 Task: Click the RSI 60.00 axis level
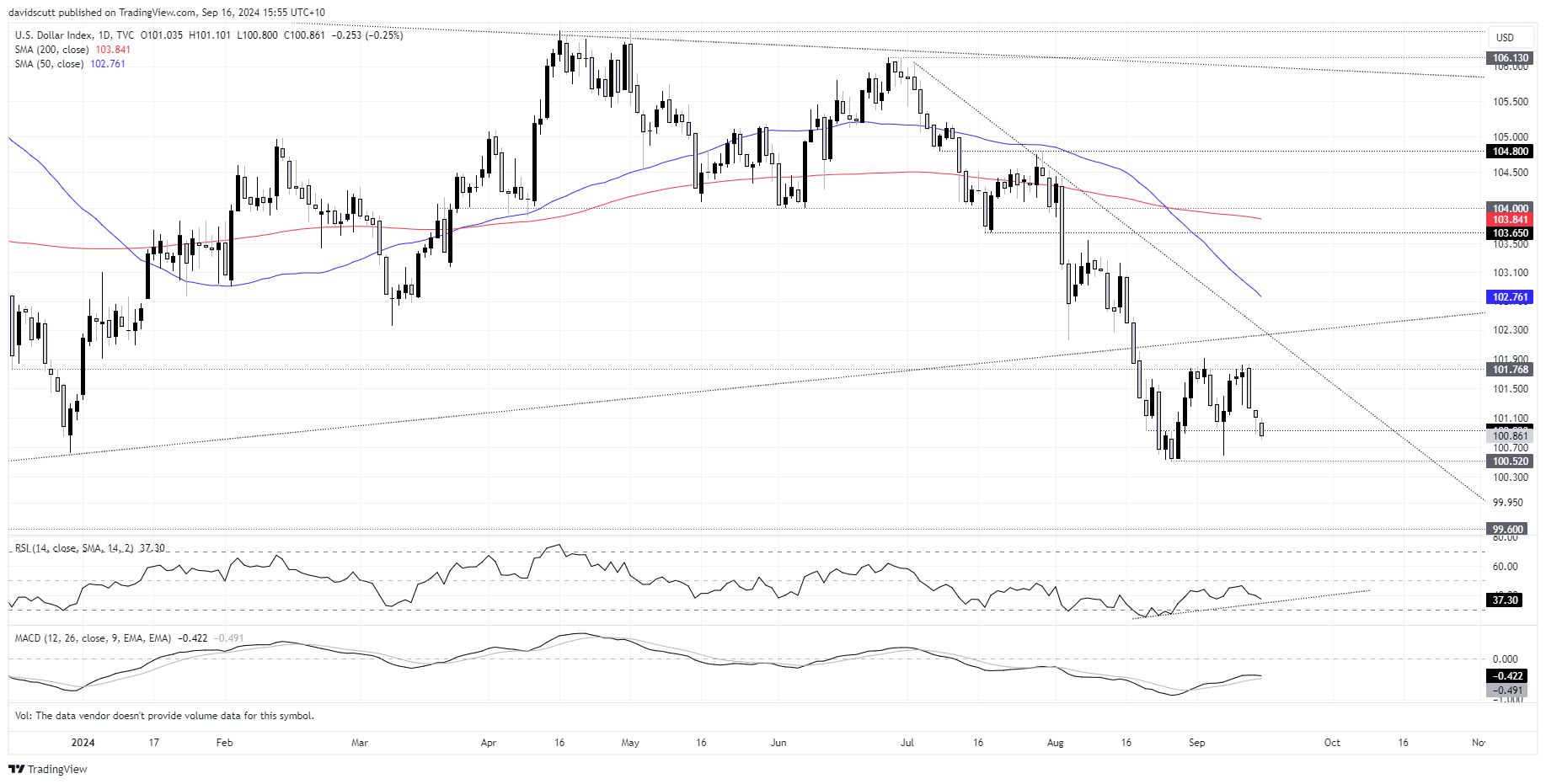1505,567
